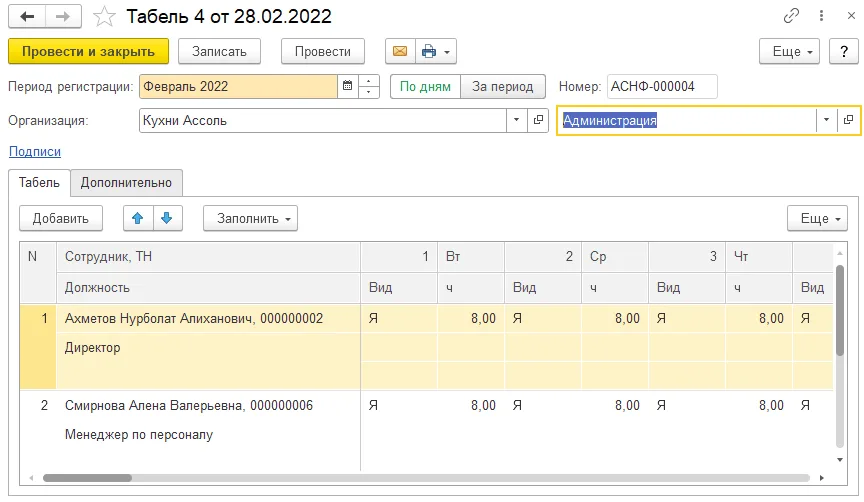
Task: Open the Подписи link
Action: 35,152
